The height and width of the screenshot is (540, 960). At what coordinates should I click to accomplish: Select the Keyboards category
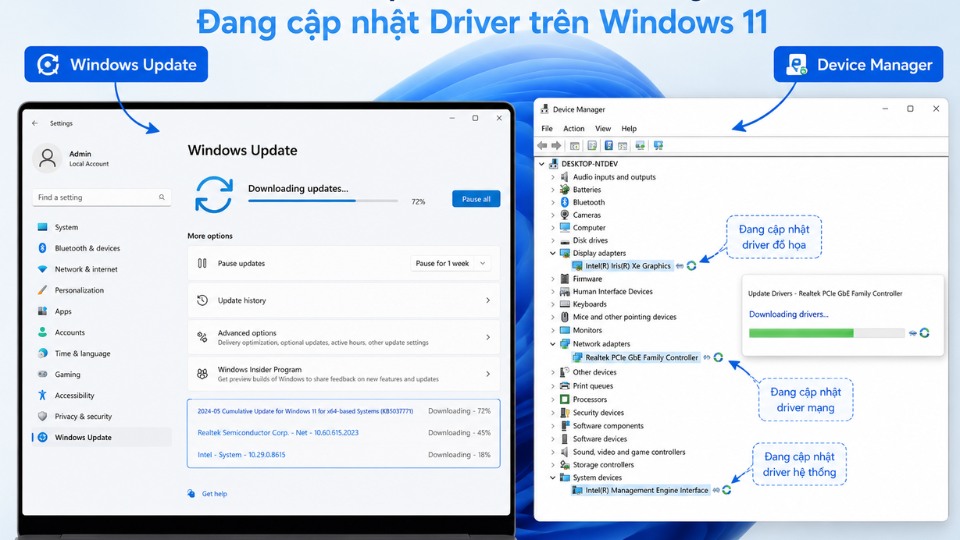590,304
